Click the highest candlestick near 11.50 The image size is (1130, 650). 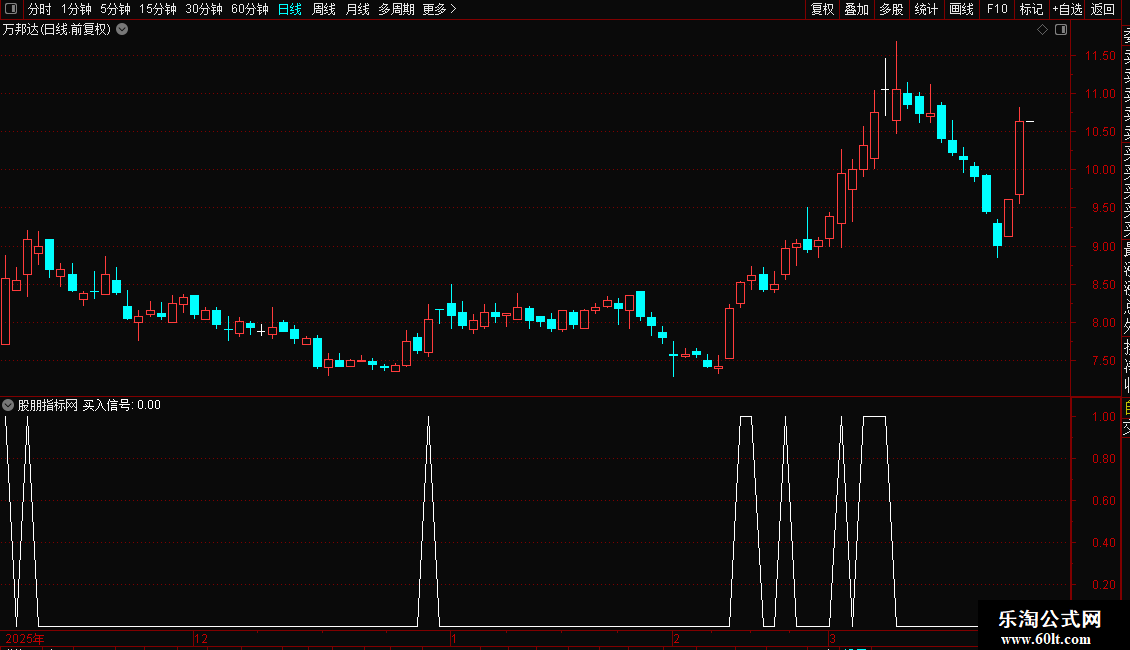897,87
